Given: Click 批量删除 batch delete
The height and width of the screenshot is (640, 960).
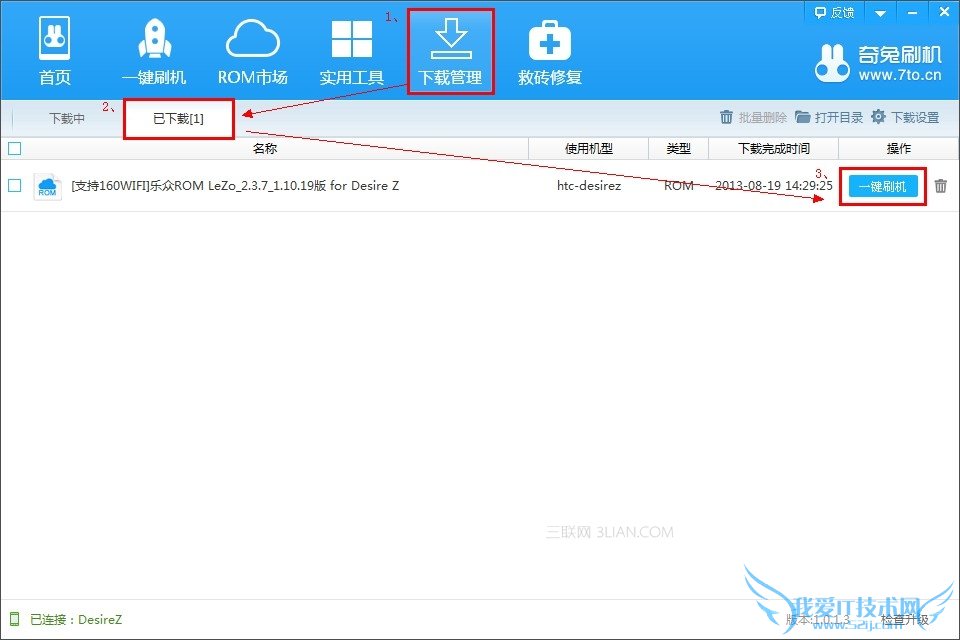Looking at the screenshot, I should tap(753, 117).
